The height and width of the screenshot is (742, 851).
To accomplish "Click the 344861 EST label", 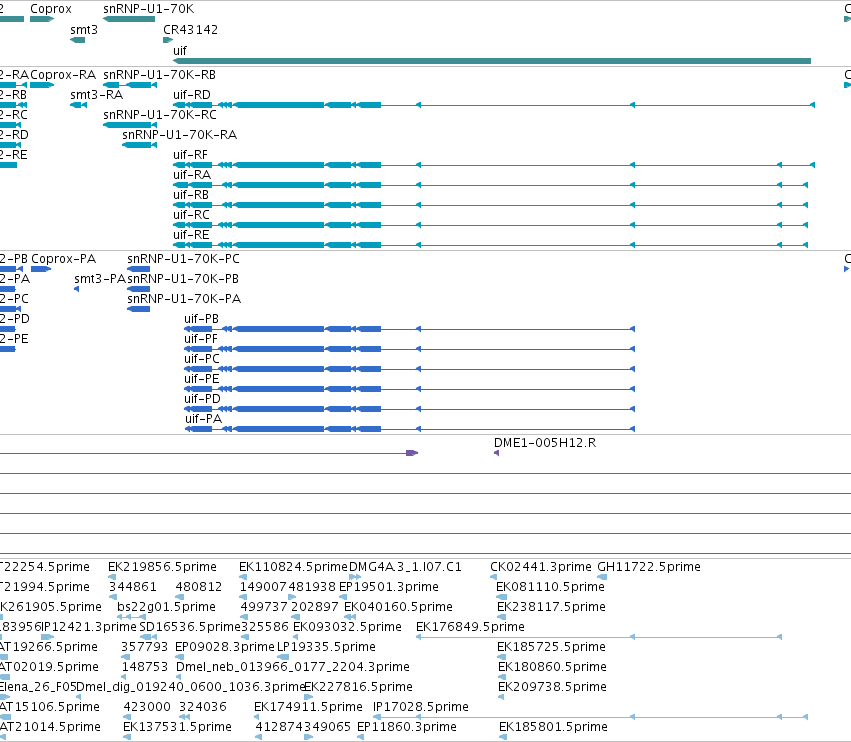I will [132, 587].
